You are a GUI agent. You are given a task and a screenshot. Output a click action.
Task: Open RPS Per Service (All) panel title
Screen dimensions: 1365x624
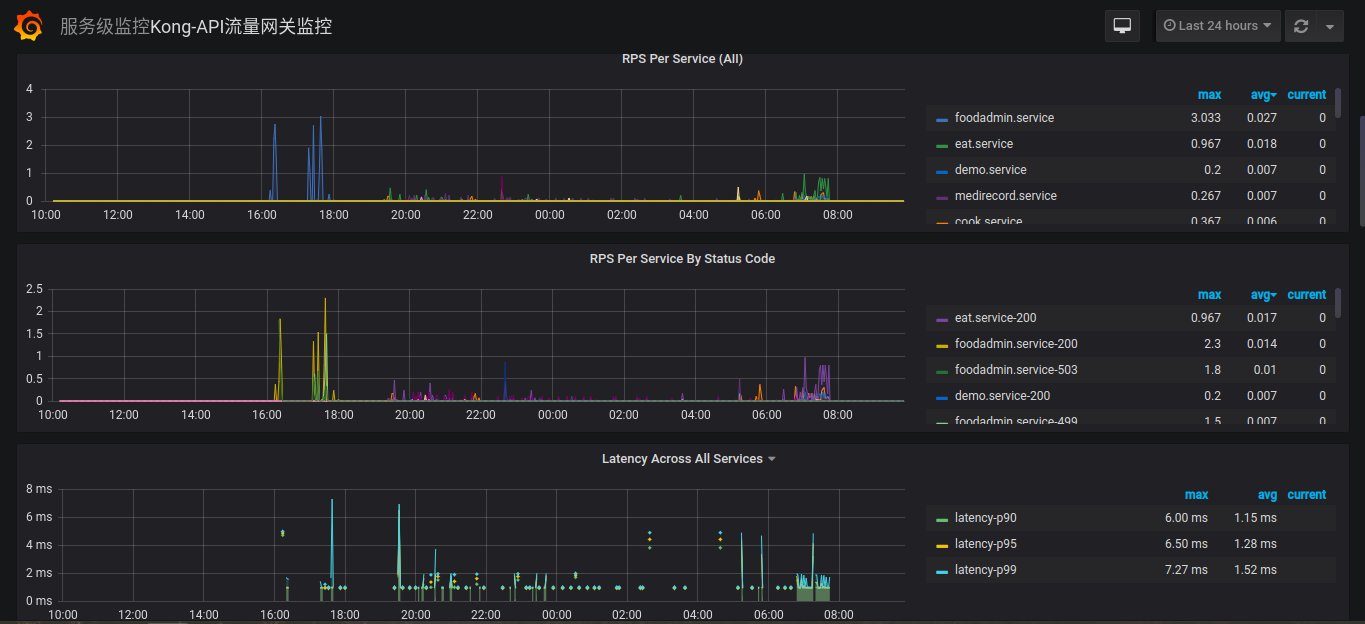(x=682, y=59)
